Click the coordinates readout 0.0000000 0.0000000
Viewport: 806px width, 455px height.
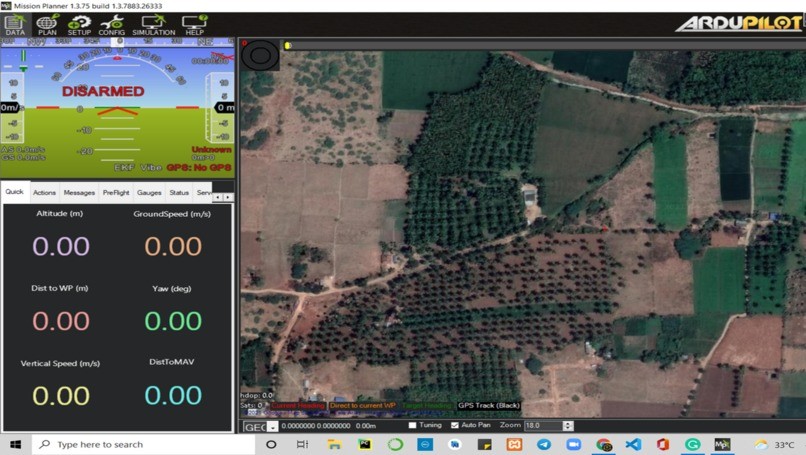pos(316,426)
